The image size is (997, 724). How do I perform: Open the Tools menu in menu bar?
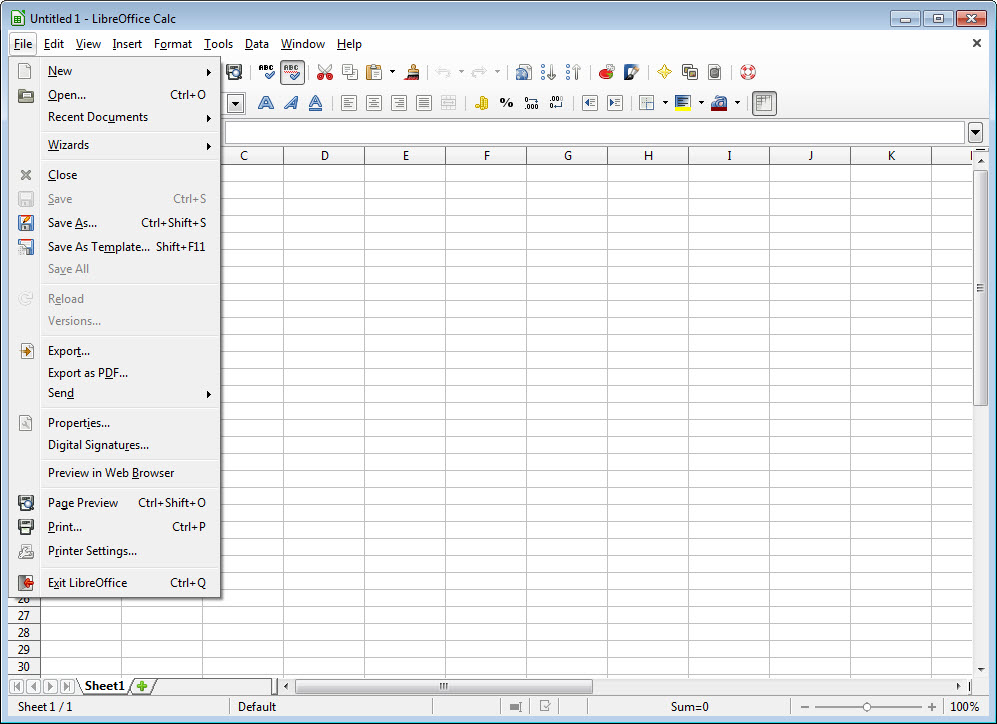218,44
